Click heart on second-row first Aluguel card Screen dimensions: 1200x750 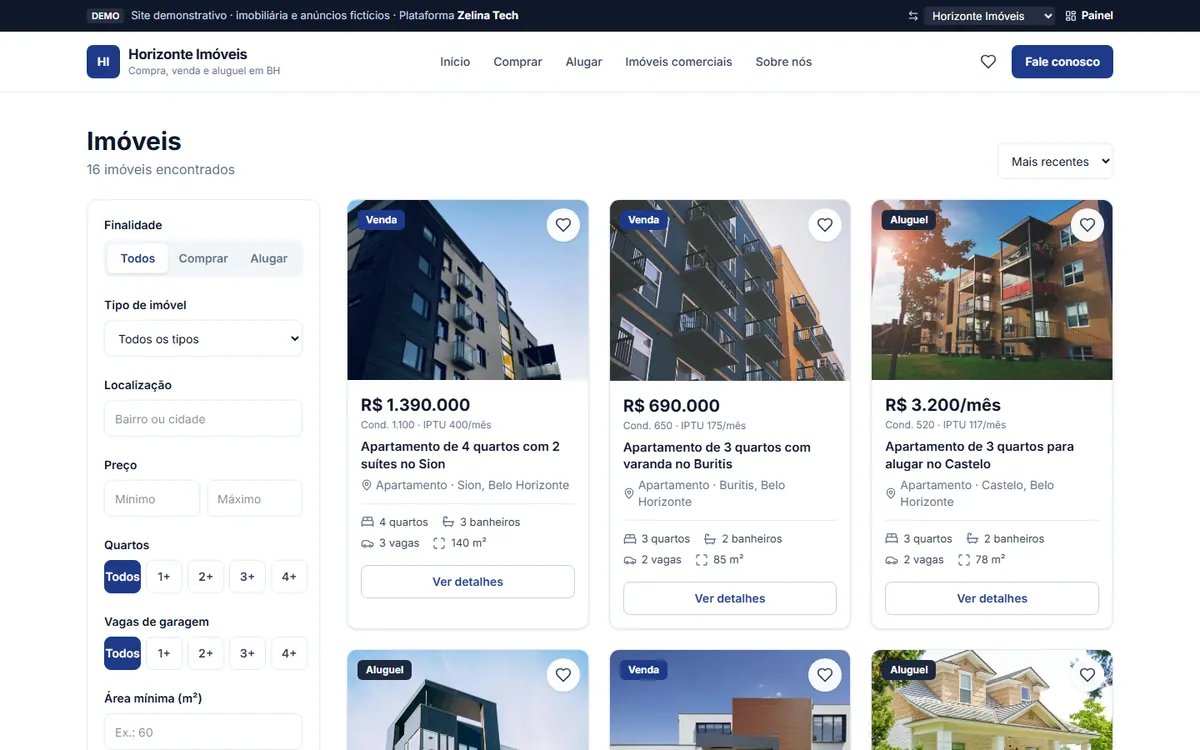pos(563,675)
